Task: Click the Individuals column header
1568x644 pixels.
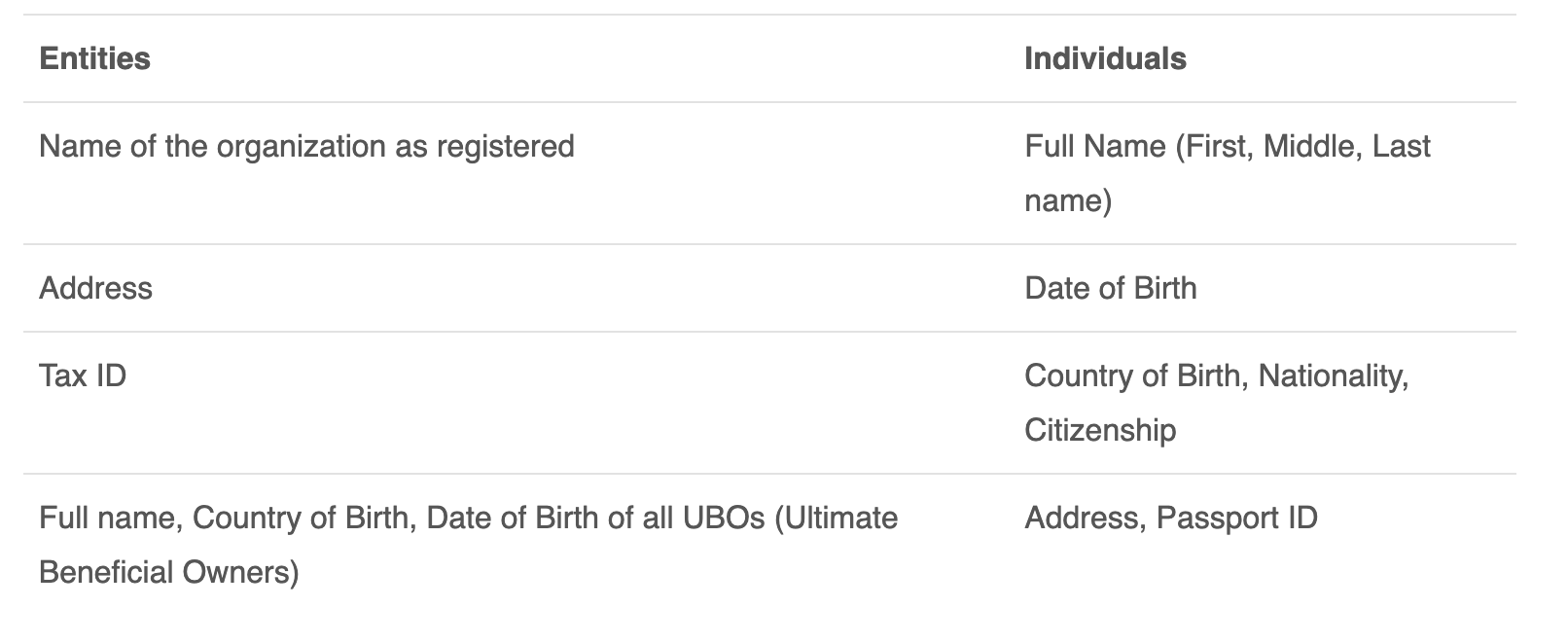Action: pos(1105,58)
